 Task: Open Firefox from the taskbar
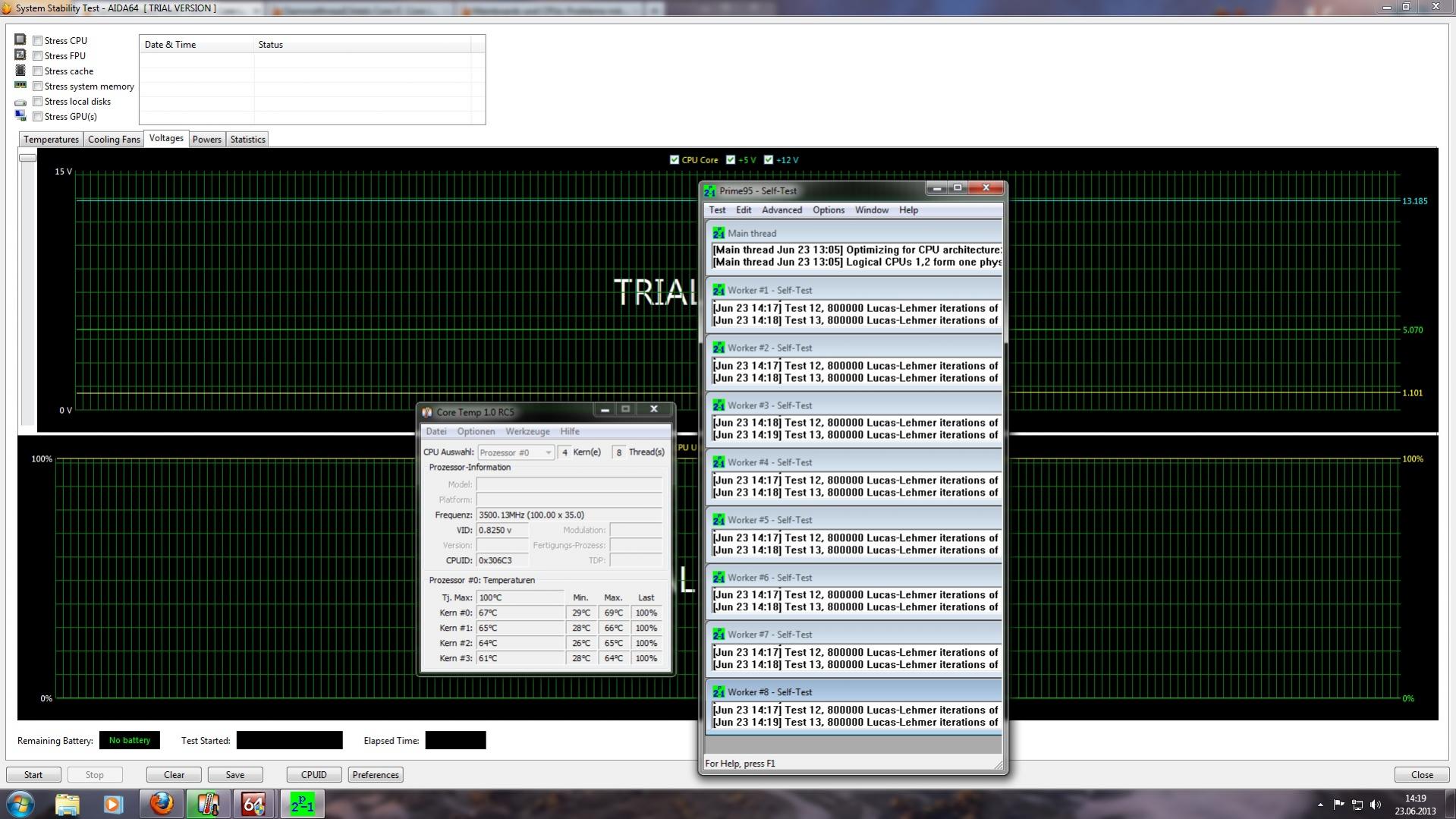(161, 804)
